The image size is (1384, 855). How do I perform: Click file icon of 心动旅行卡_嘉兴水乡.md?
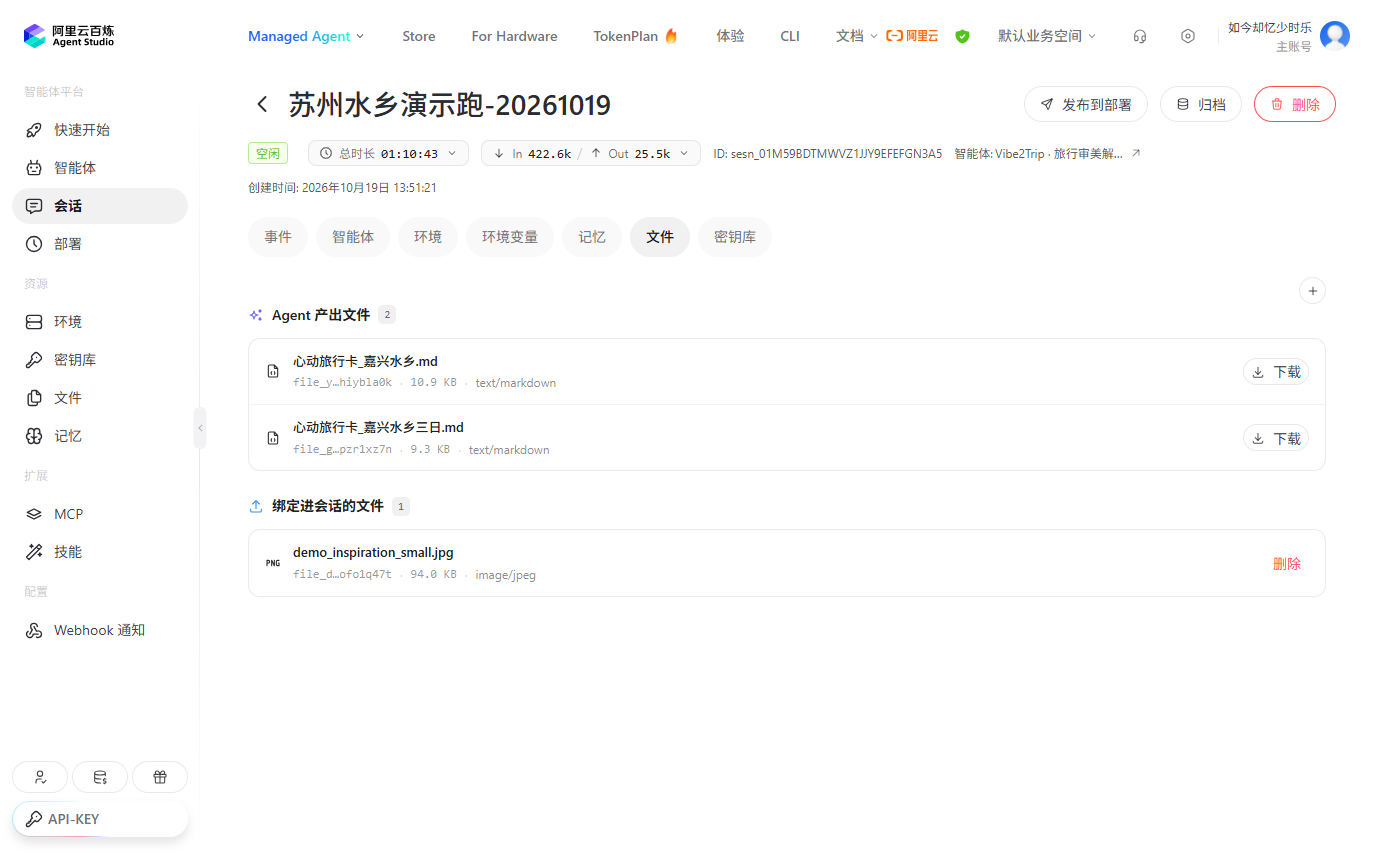pos(273,372)
